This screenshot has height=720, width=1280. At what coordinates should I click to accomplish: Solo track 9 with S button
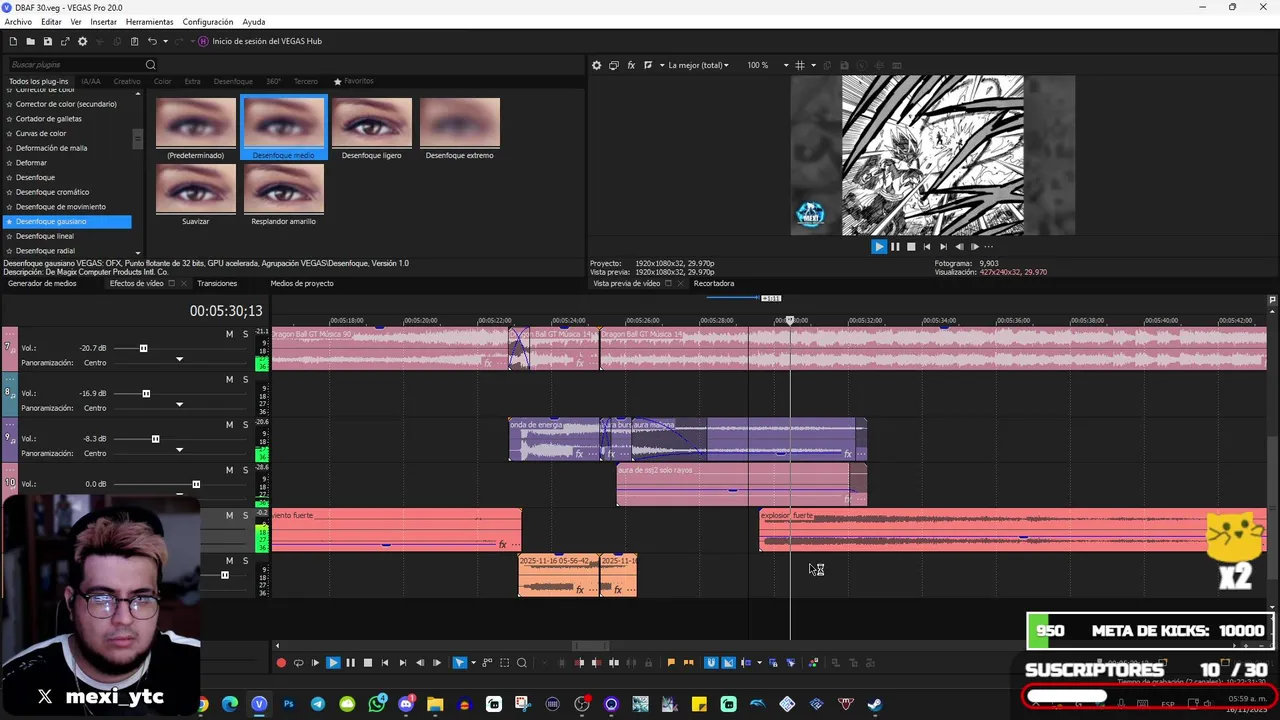click(245, 424)
